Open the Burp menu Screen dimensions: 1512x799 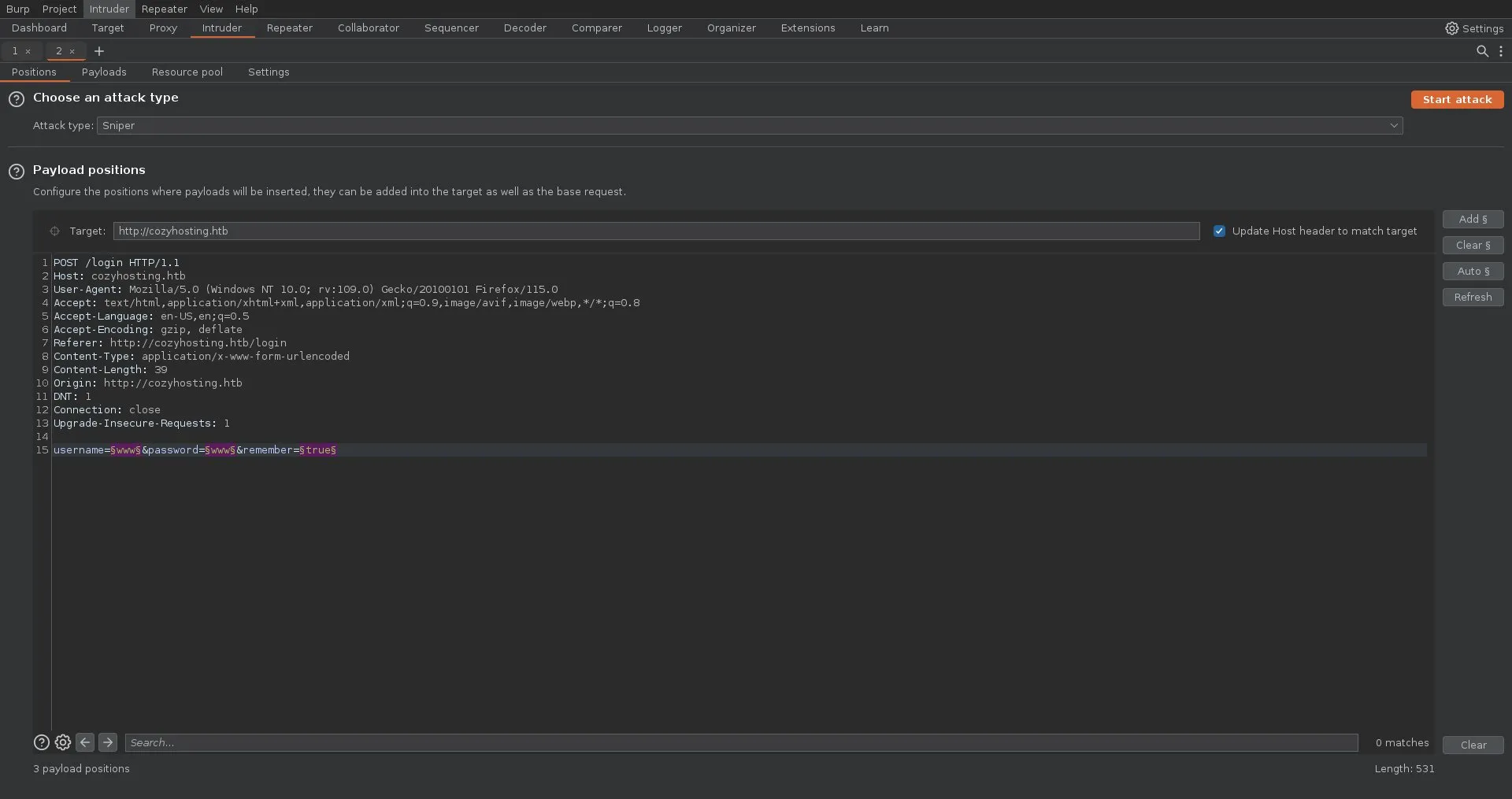pos(17,9)
